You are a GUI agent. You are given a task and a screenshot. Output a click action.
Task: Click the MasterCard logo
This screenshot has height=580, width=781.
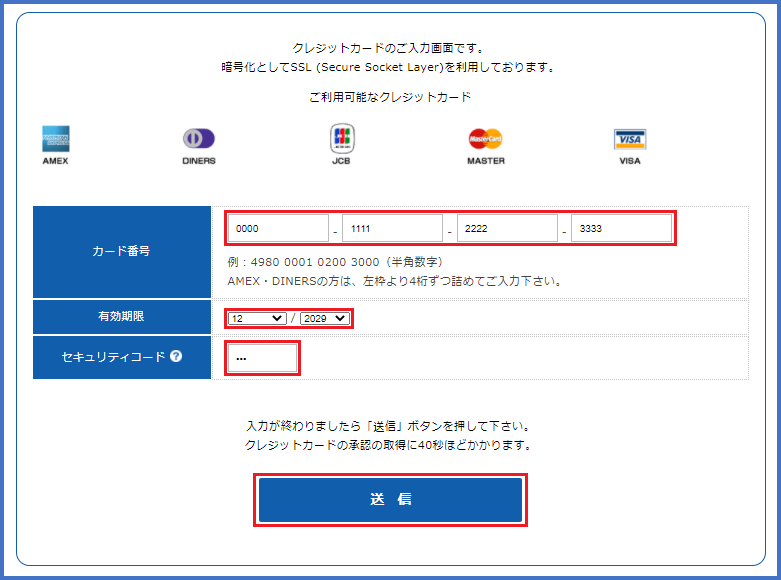pos(485,139)
